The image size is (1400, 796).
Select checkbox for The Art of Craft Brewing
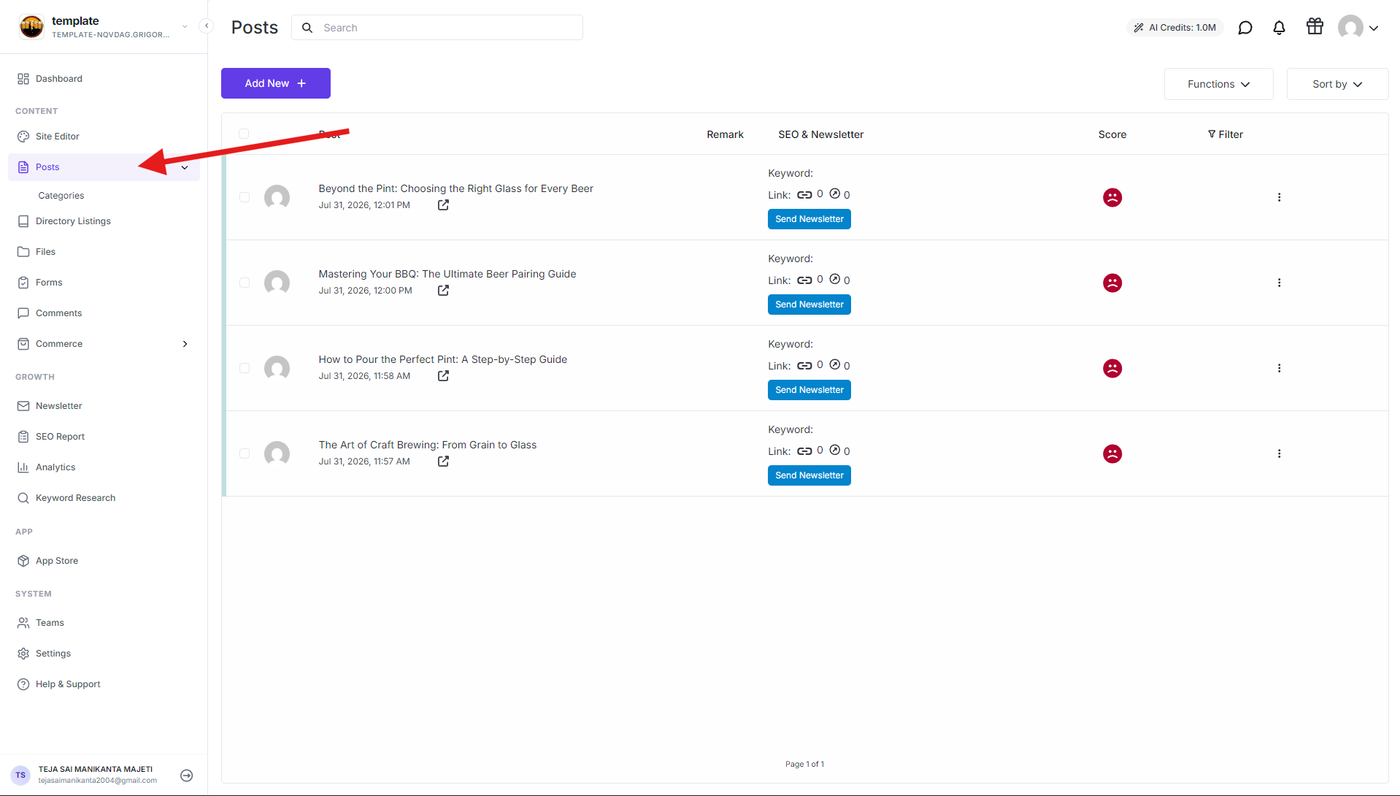(244, 453)
